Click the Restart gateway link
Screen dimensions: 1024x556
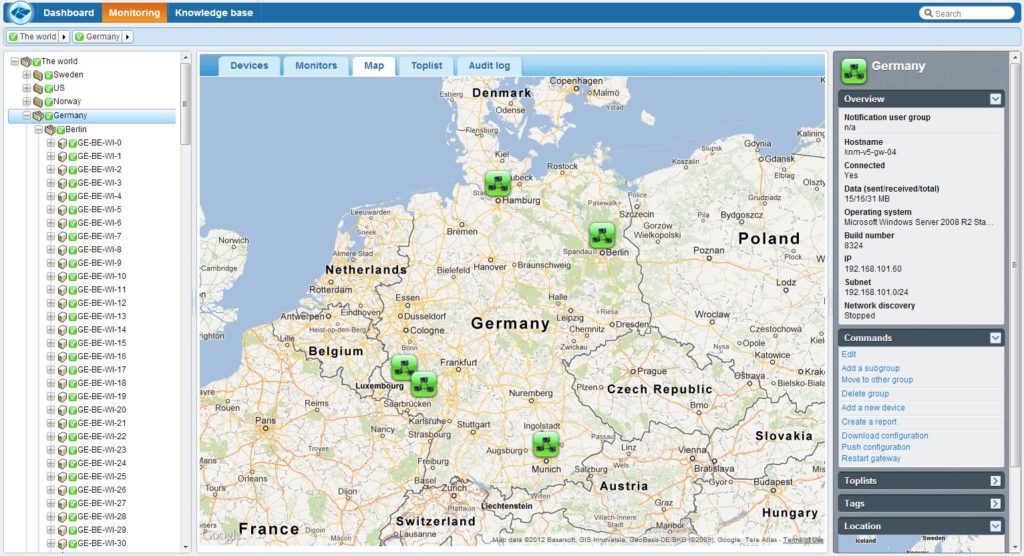point(871,459)
